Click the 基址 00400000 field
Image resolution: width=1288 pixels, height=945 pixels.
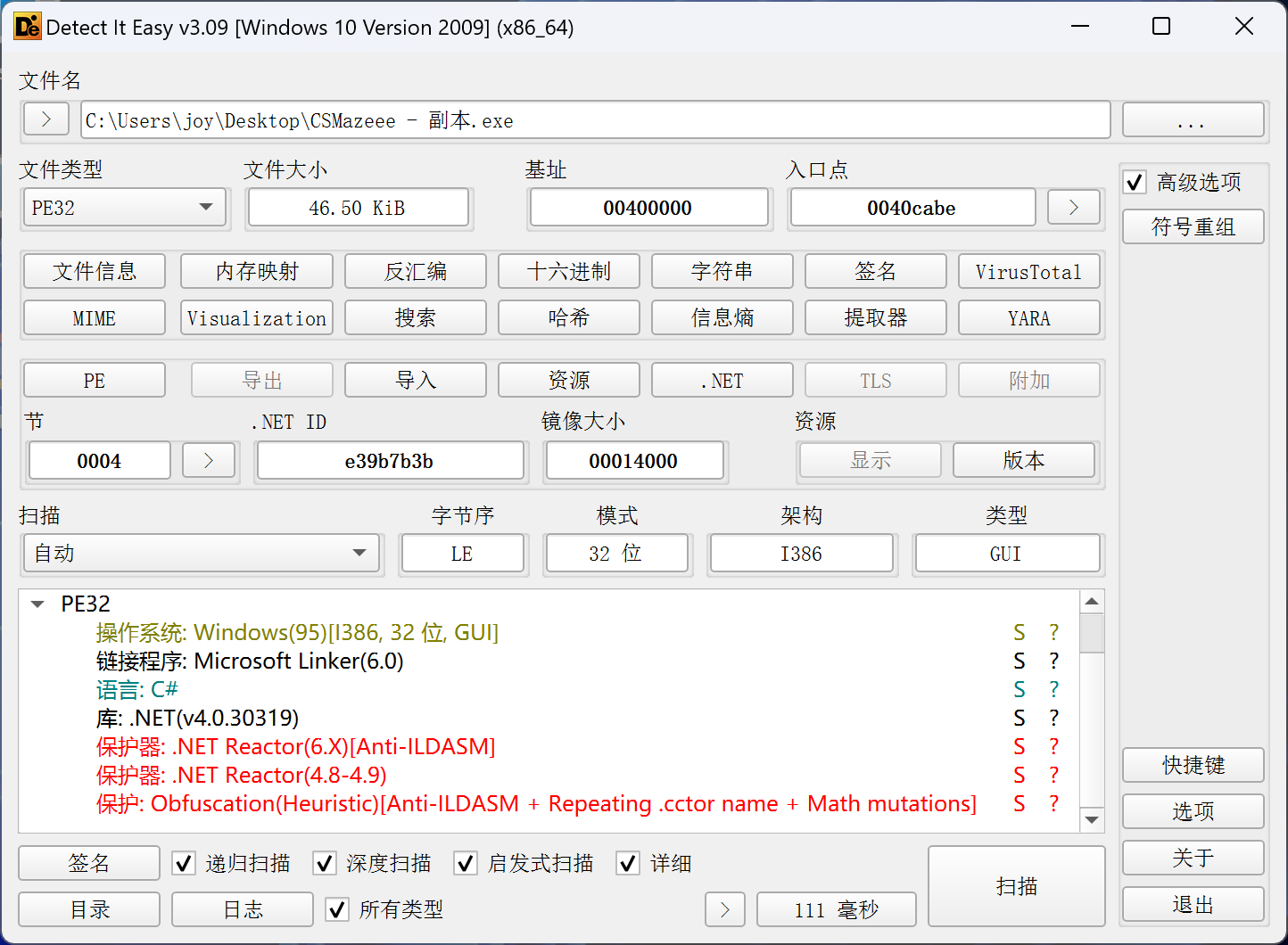tap(648, 208)
